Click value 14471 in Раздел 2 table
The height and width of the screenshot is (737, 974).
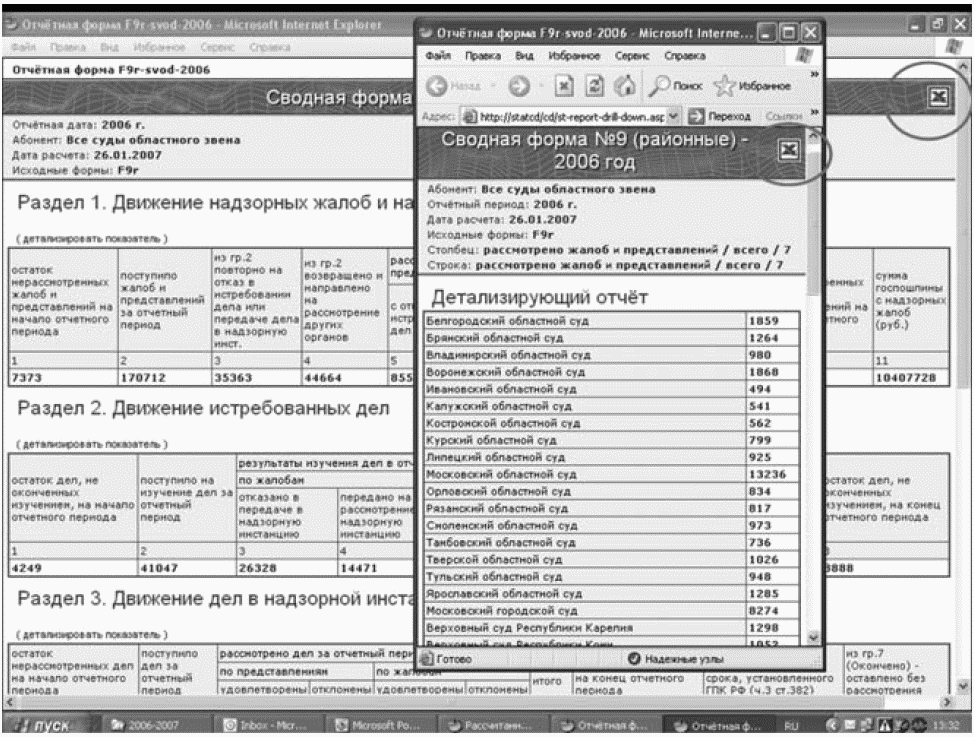359,568
